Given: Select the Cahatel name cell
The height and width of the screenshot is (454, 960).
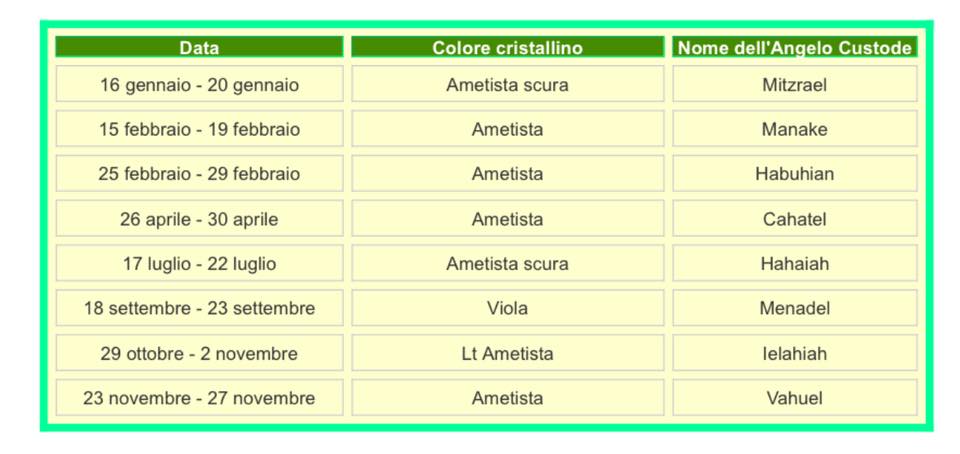Looking at the screenshot, I should tap(794, 219).
